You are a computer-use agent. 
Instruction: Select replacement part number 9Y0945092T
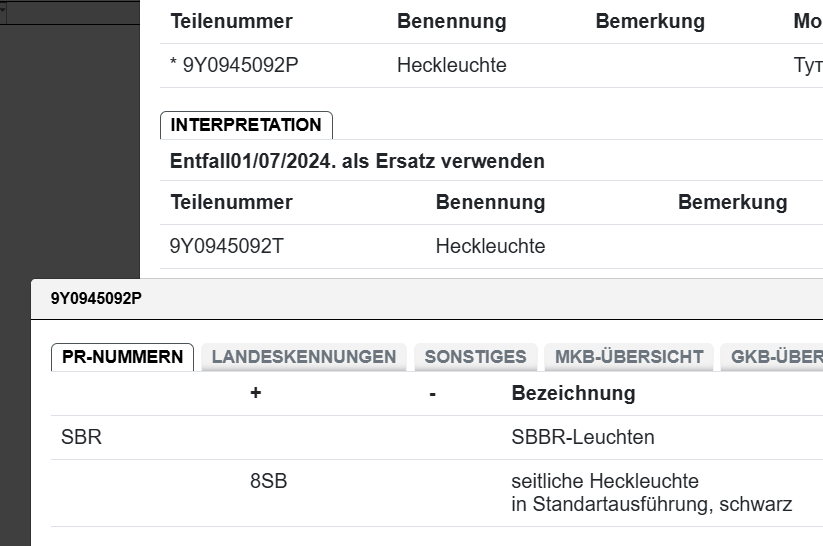(227, 246)
